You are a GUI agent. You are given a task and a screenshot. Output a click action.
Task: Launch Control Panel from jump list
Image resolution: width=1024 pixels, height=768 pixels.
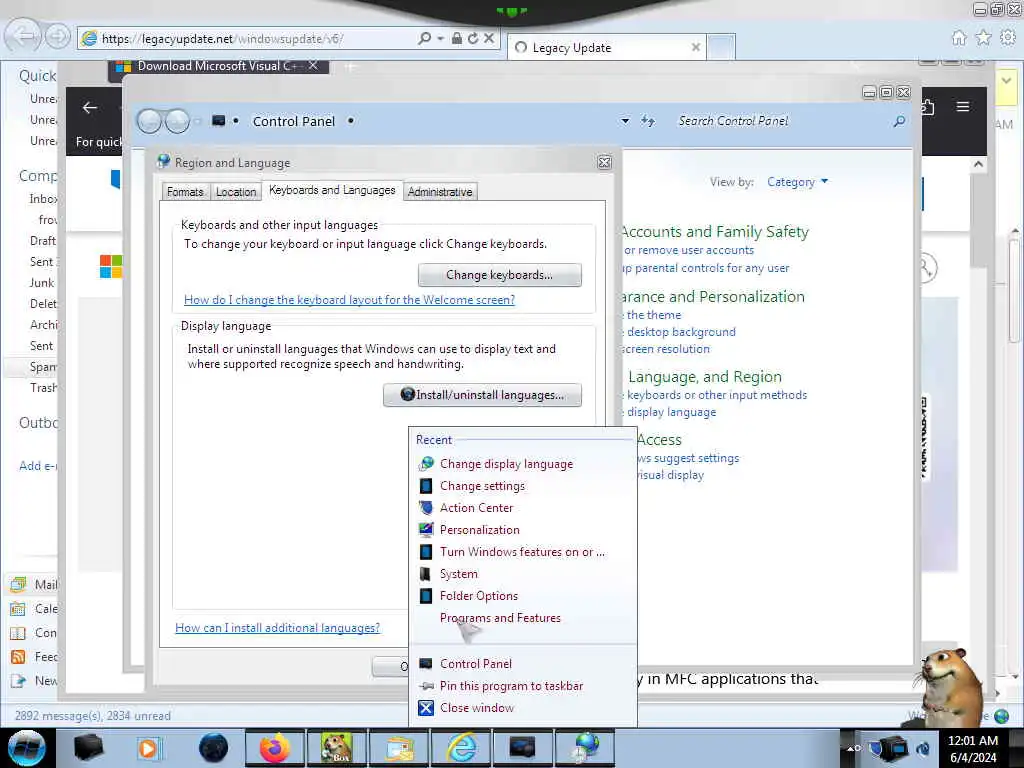click(x=475, y=664)
